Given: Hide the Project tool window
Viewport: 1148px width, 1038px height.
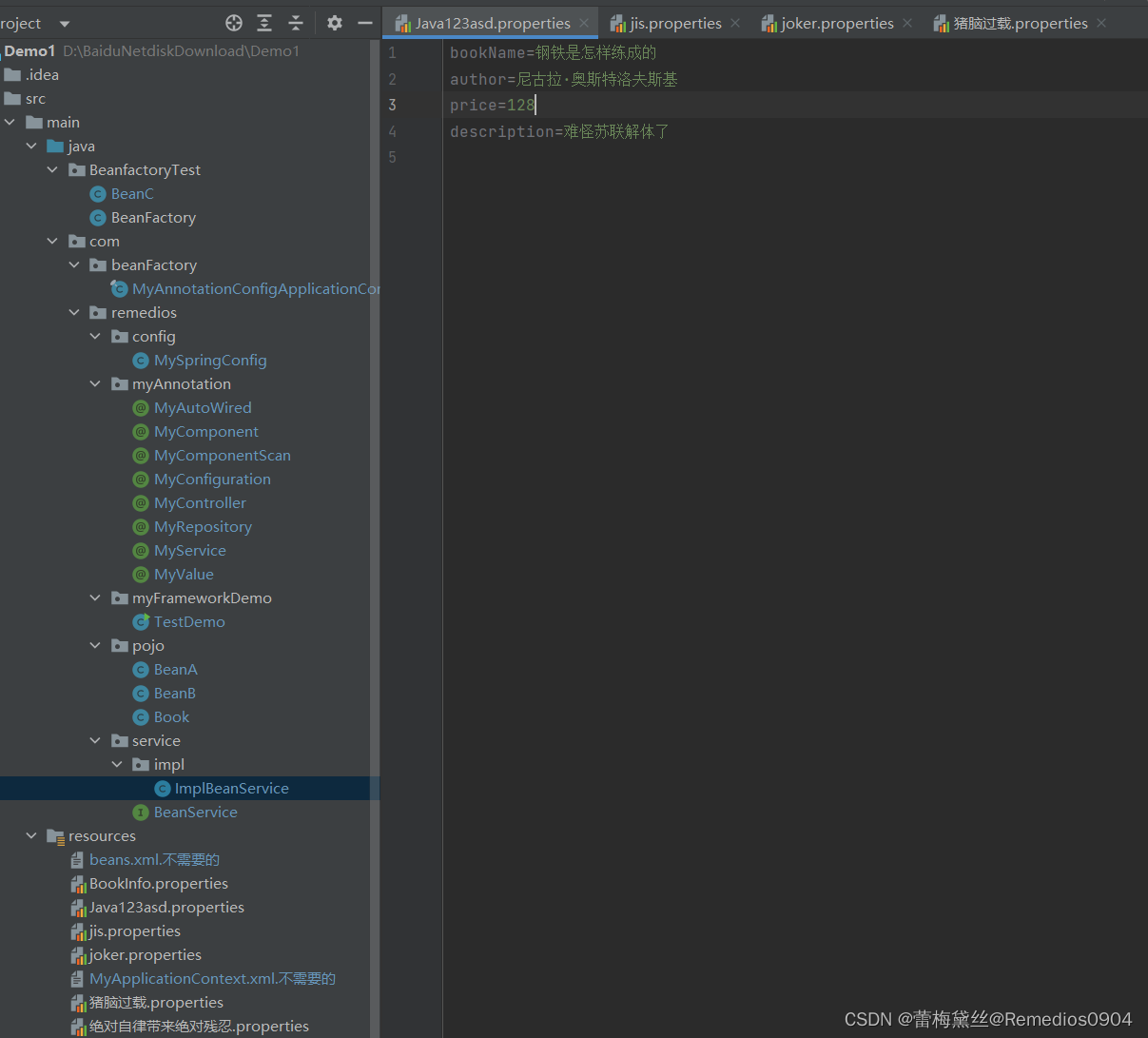Looking at the screenshot, I should (x=365, y=23).
